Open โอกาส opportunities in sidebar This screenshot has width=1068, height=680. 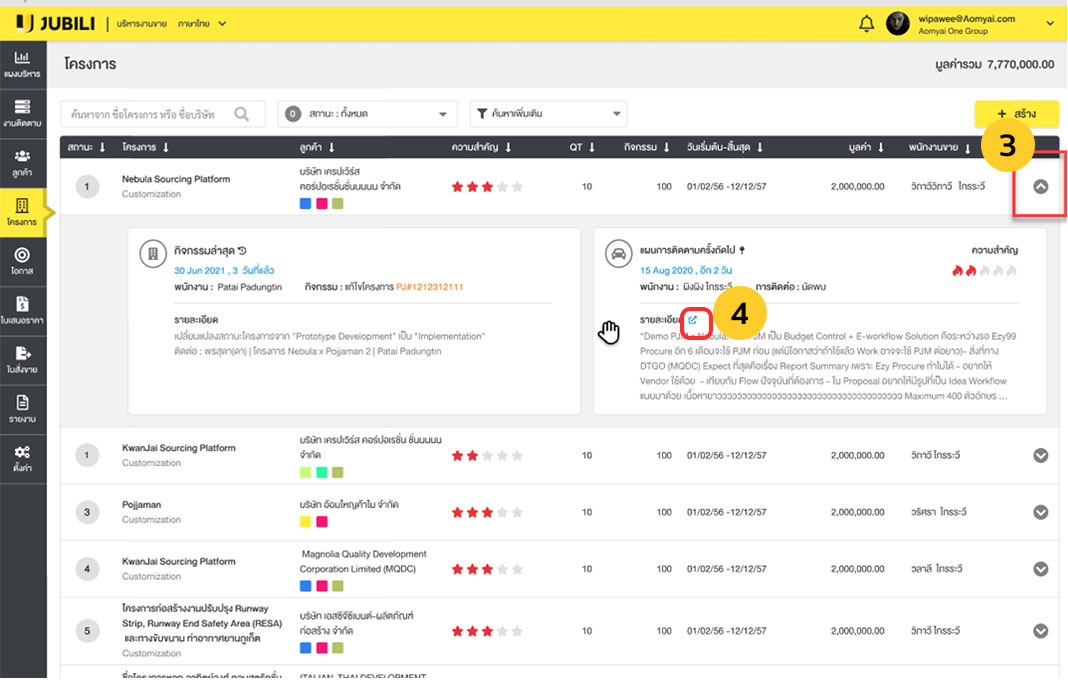pyautogui.click(x=22, y=261)
